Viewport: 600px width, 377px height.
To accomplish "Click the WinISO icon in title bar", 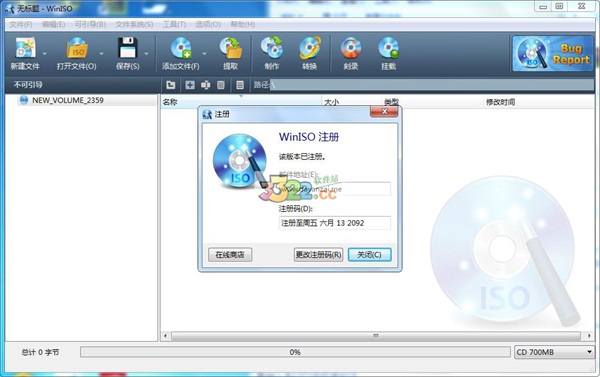I will (x=10, y=9).
